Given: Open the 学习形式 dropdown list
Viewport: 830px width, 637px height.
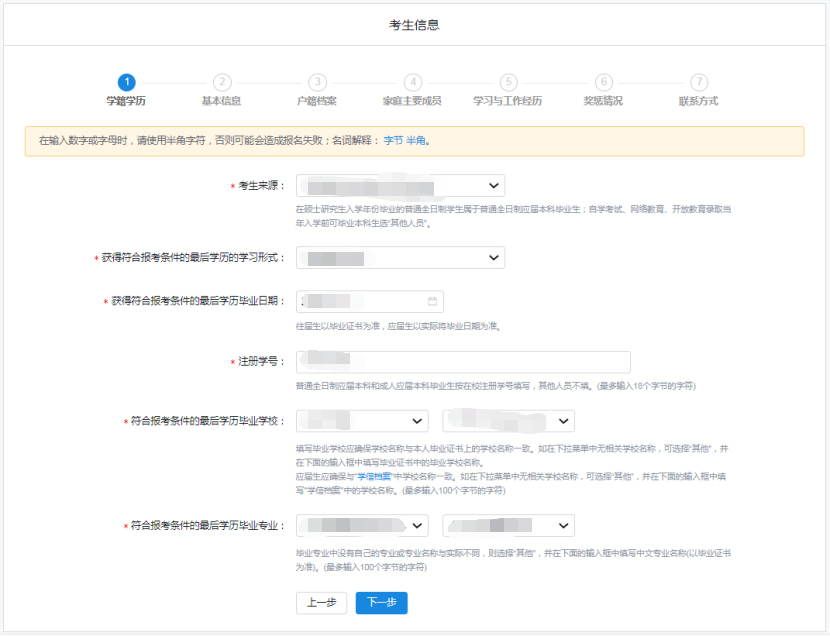Looking at the screenshot, I should point(400,258).
